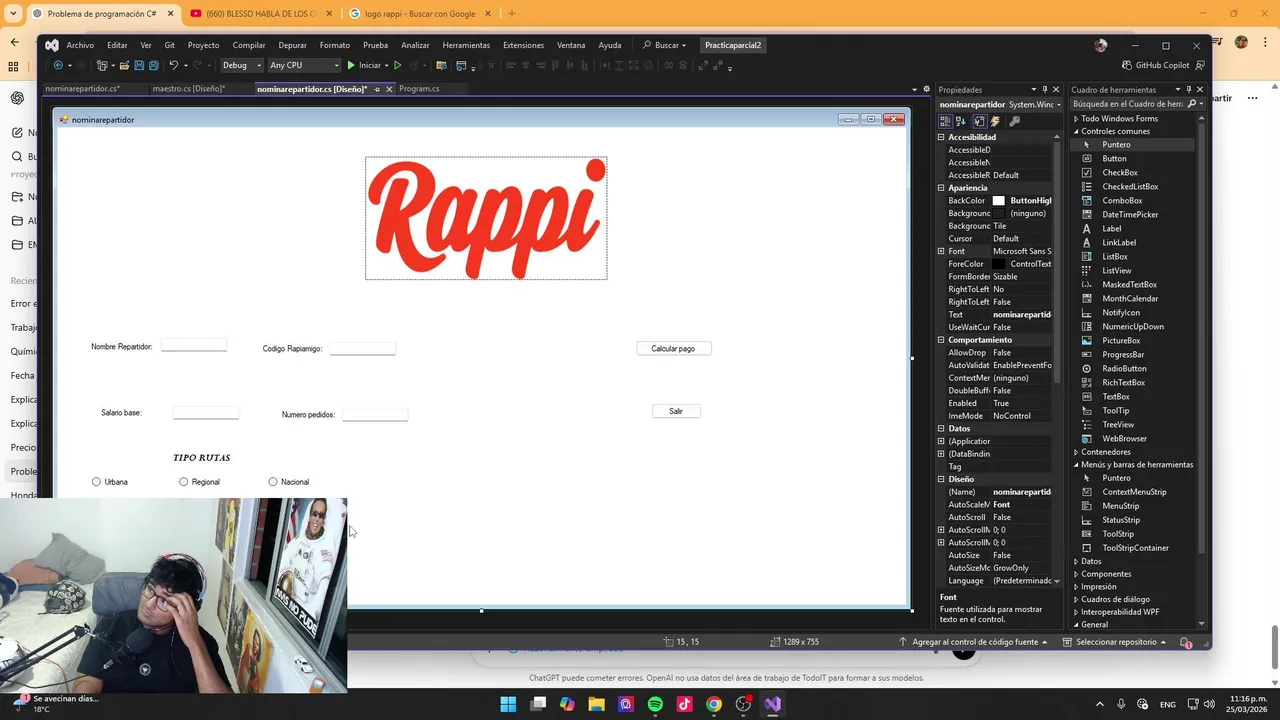Open Google Chrome from the taskbar

pyautogui.click(x=714, y=704)
